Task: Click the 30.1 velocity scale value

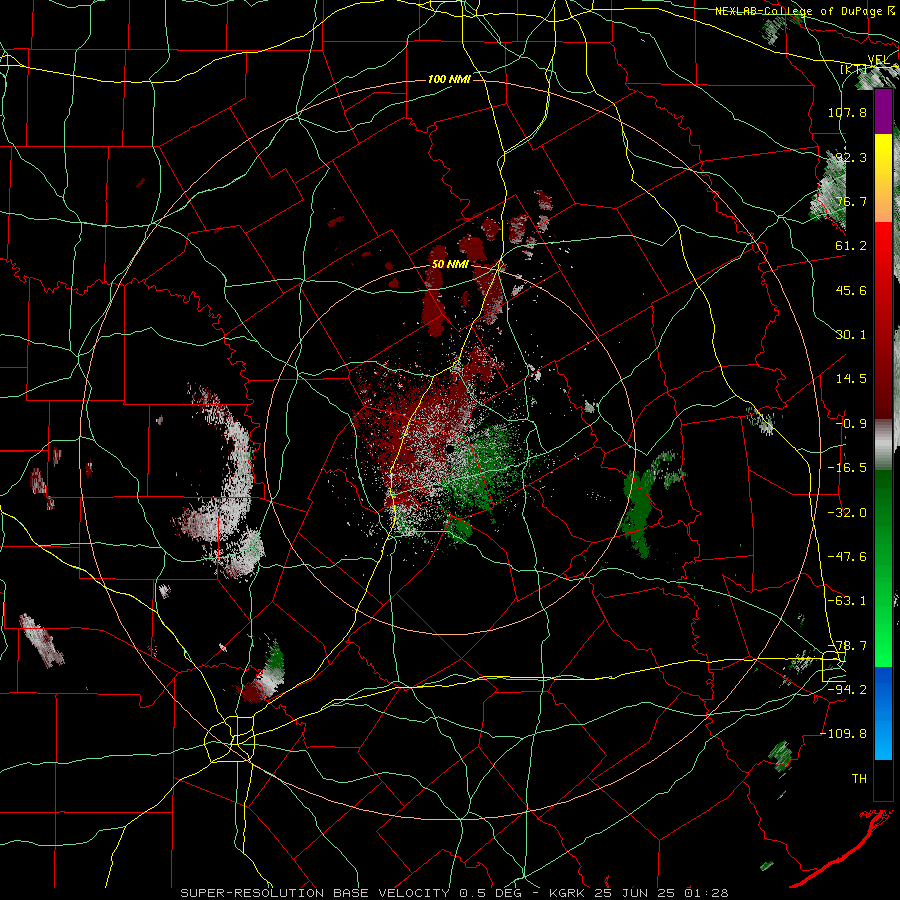Action: tap(851, 335)
